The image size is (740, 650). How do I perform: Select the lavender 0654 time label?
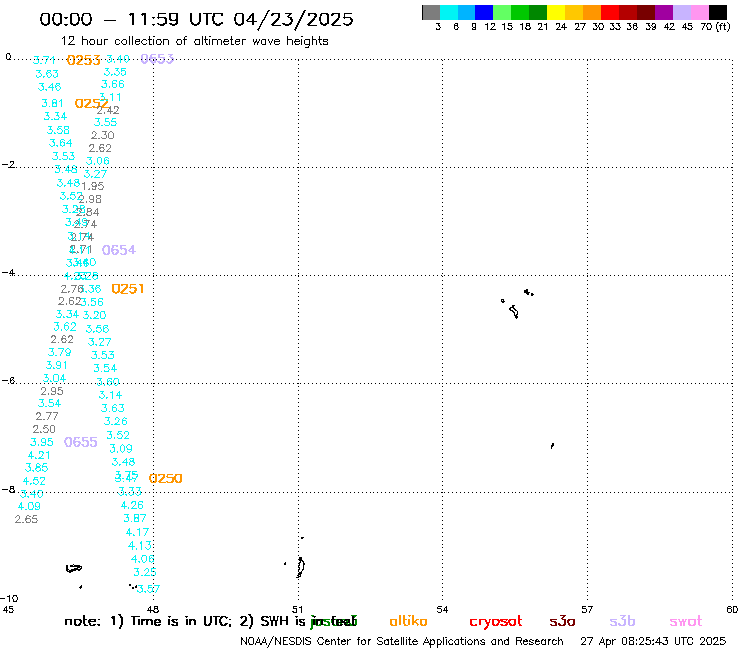pyautogui.click(x=119, y=250)
